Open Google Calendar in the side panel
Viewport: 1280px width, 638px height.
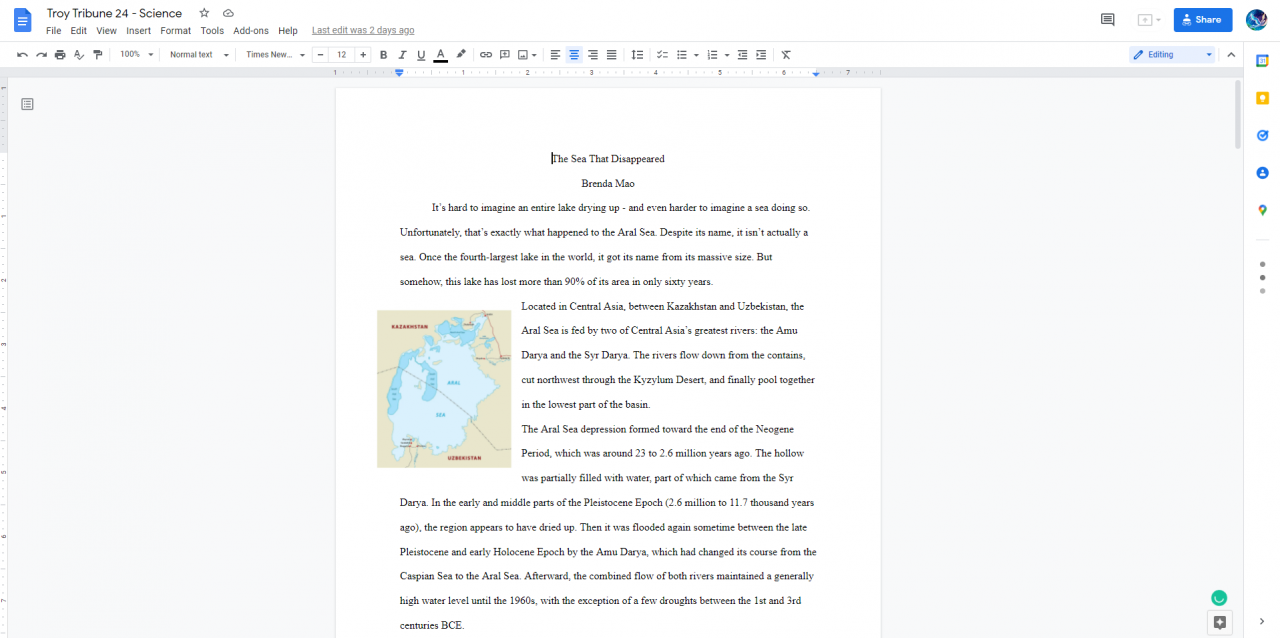tap(1262, 61)
